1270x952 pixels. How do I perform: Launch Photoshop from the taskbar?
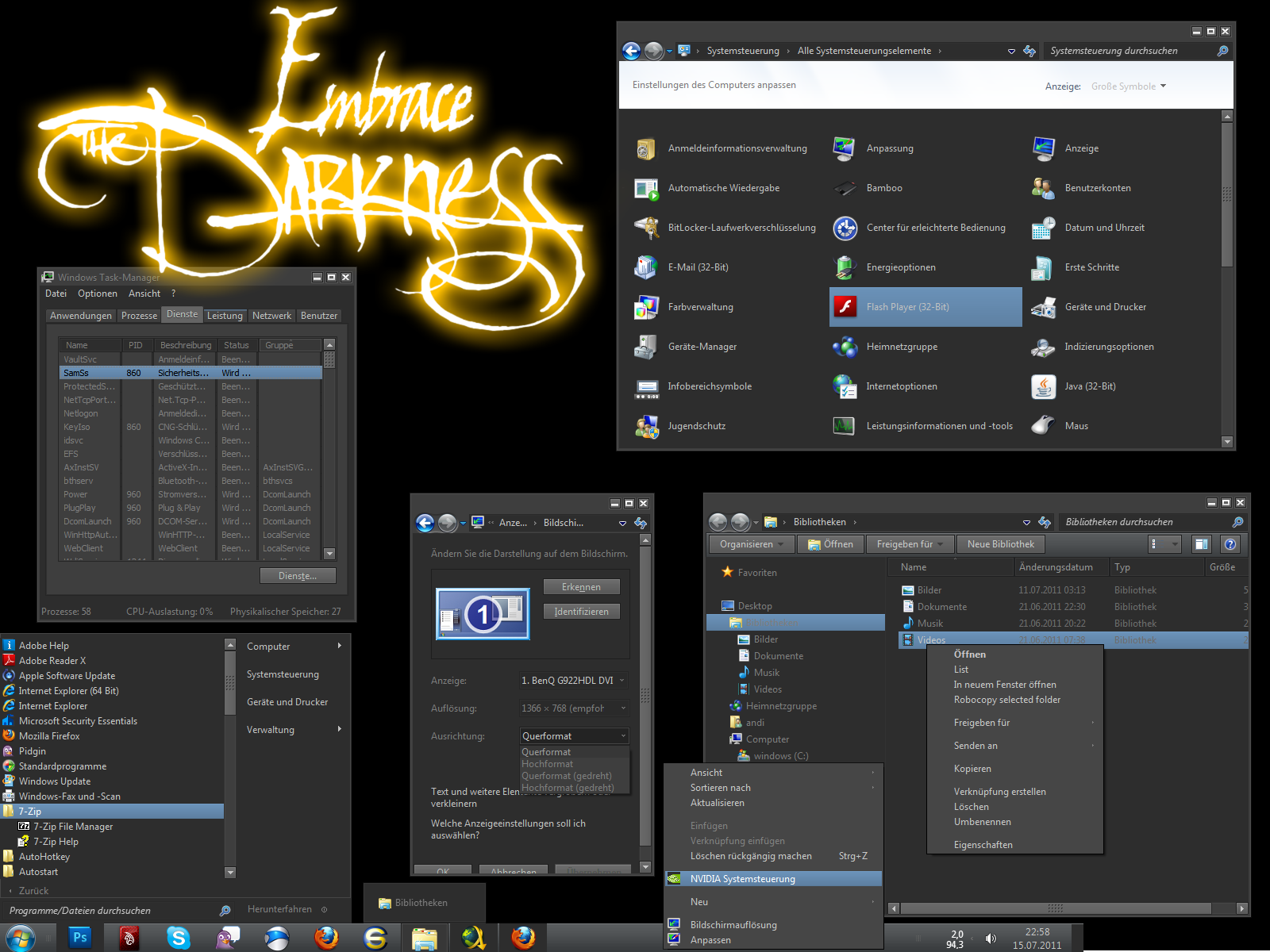point(79,938)
